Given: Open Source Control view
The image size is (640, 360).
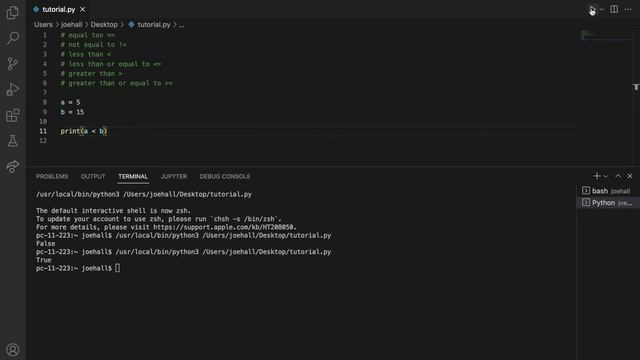Looking at the screenshot, I should 13,64.
